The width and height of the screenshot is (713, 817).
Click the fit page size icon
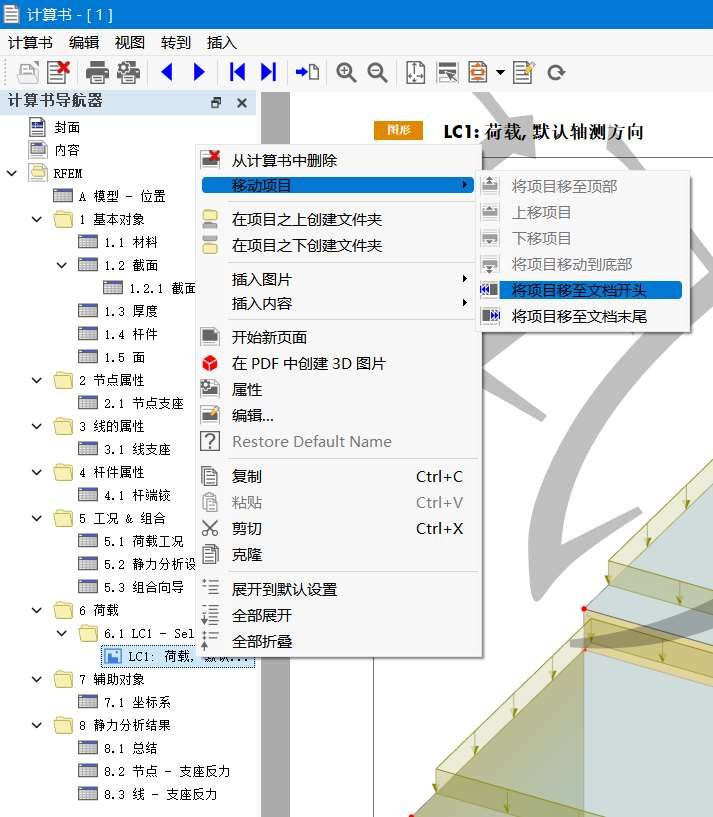tap(415, 72)
